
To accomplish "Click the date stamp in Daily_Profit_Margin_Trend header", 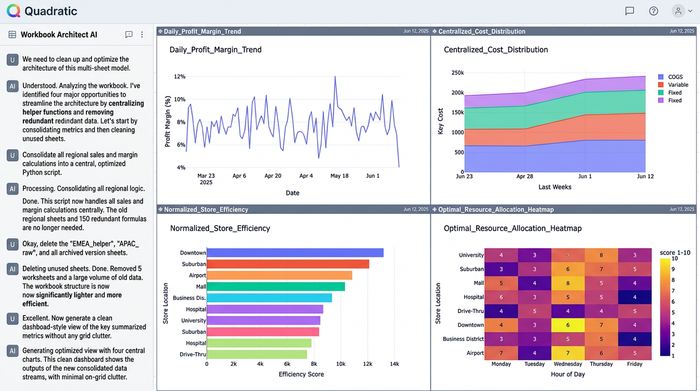I will [x=416, y=31].
